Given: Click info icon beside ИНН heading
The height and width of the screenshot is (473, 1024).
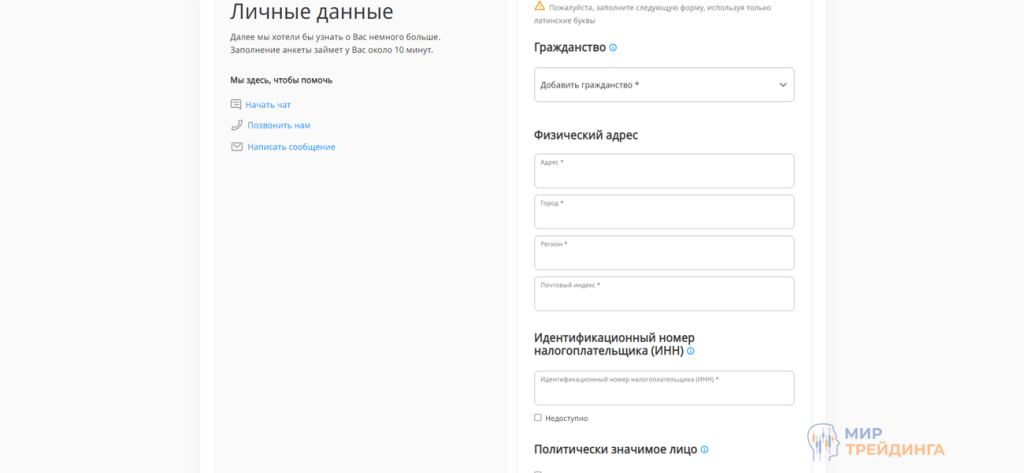Looking at the screenshot, I should point(691,351).
